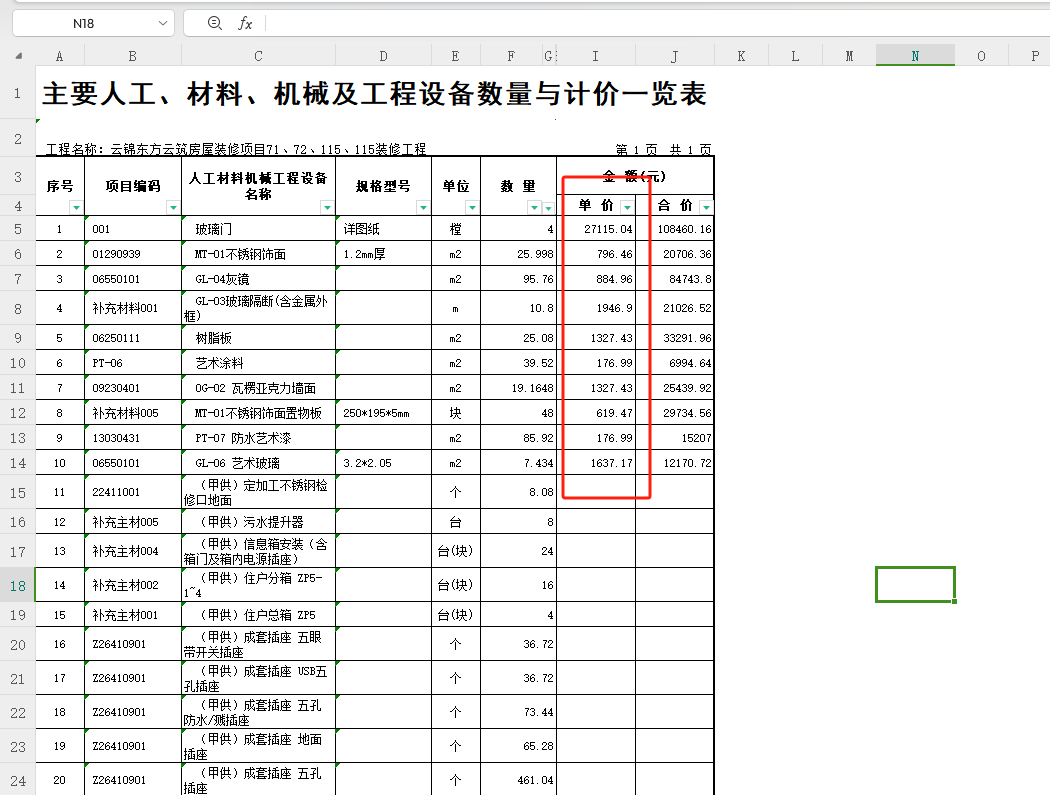Click spec cell 250*195*5mm
The height and width of the screenshot is (795, 1050).
point(383,413)
